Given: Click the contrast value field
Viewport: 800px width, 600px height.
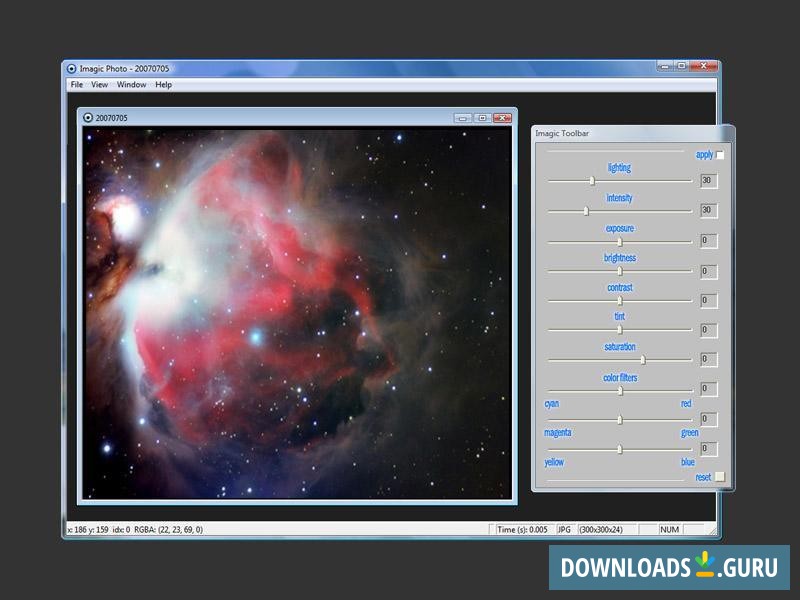Looking at the screenshot, I should (709, 301).
